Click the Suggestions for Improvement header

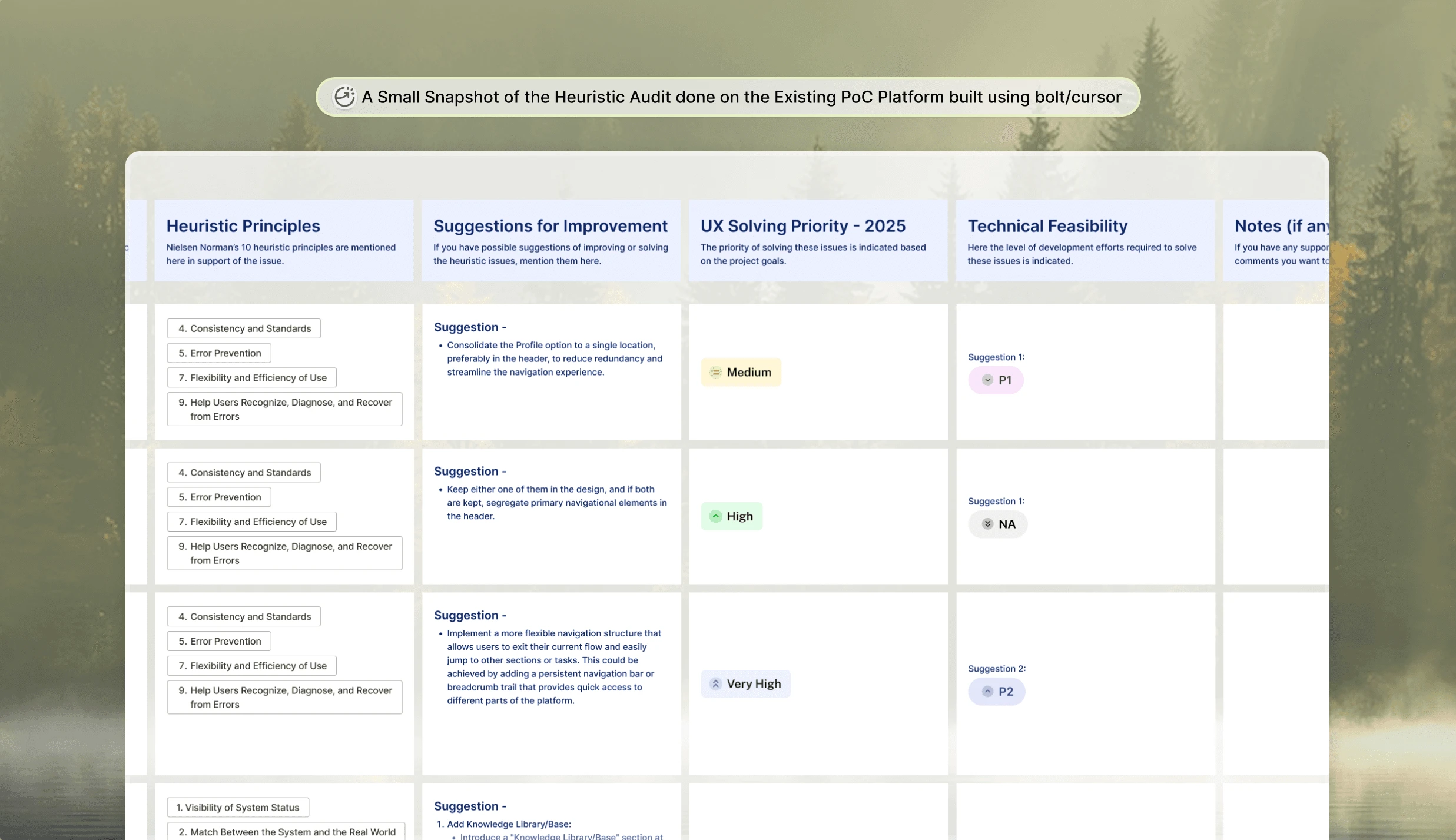pos(550,226)
